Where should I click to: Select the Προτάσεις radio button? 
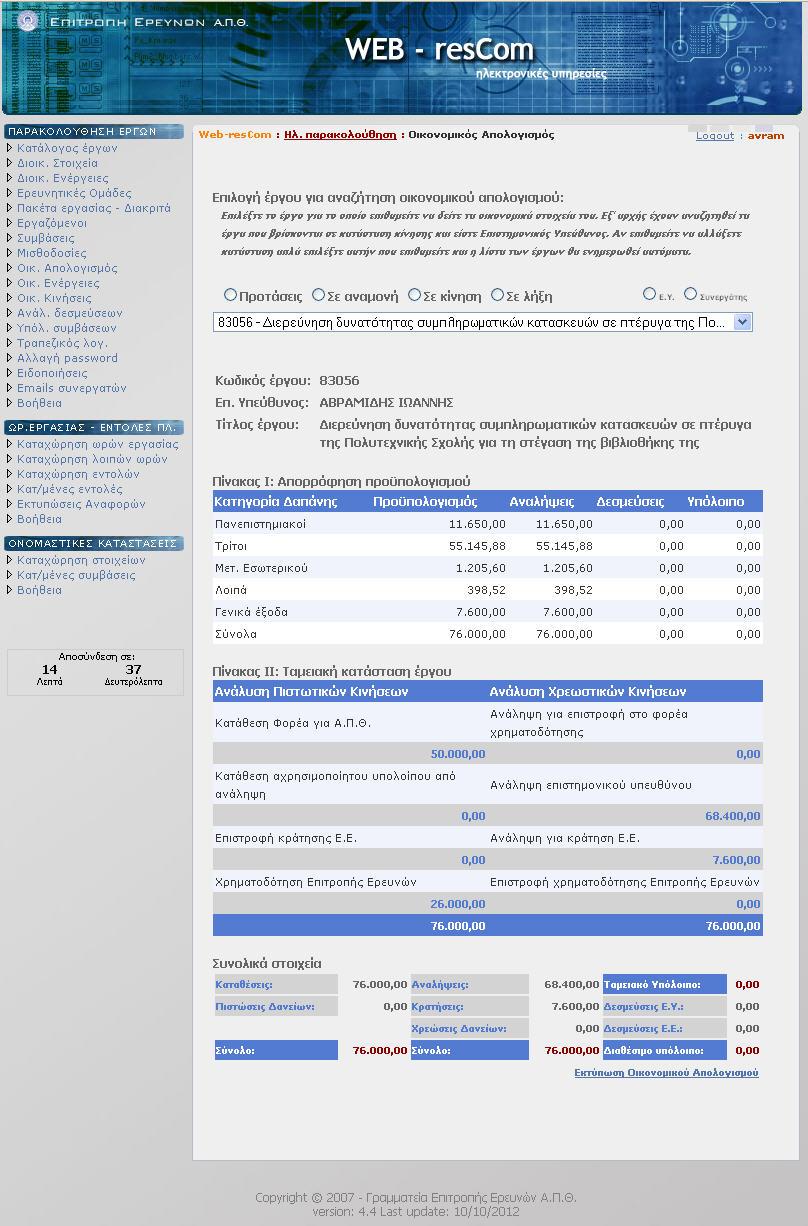230,295
